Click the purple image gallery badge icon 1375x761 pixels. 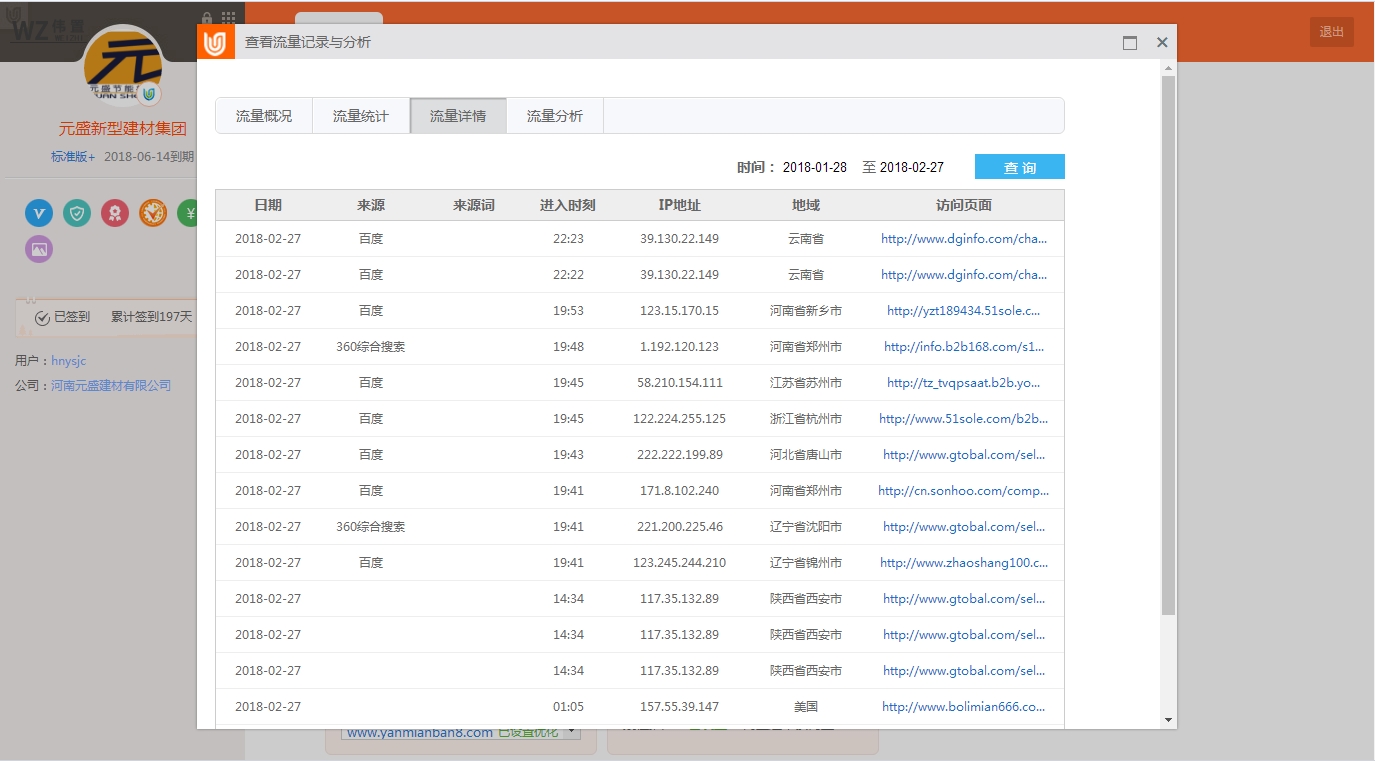39,249
